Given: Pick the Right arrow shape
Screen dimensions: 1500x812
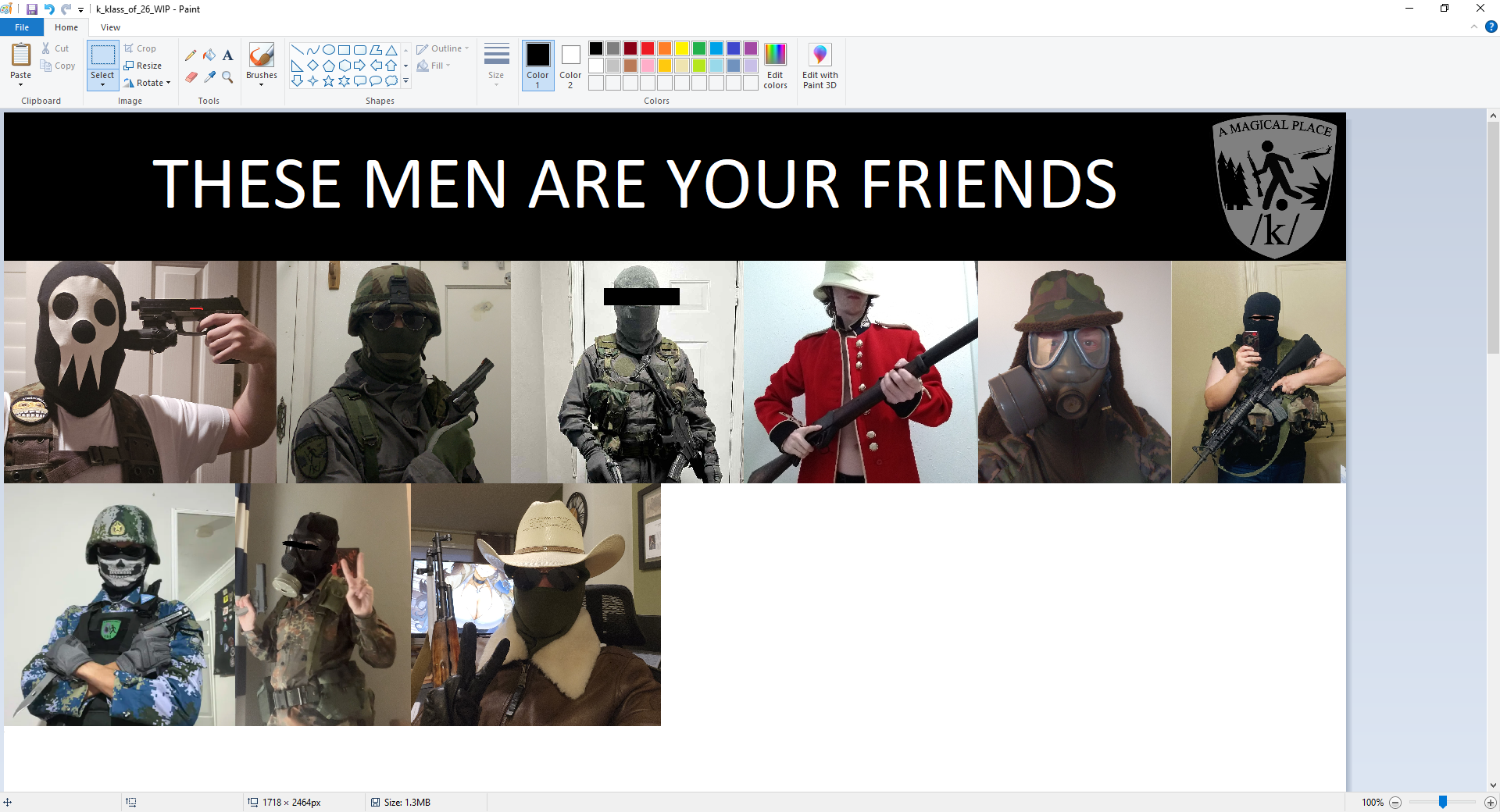Looking at the screenshot, I should click(360, 66).
